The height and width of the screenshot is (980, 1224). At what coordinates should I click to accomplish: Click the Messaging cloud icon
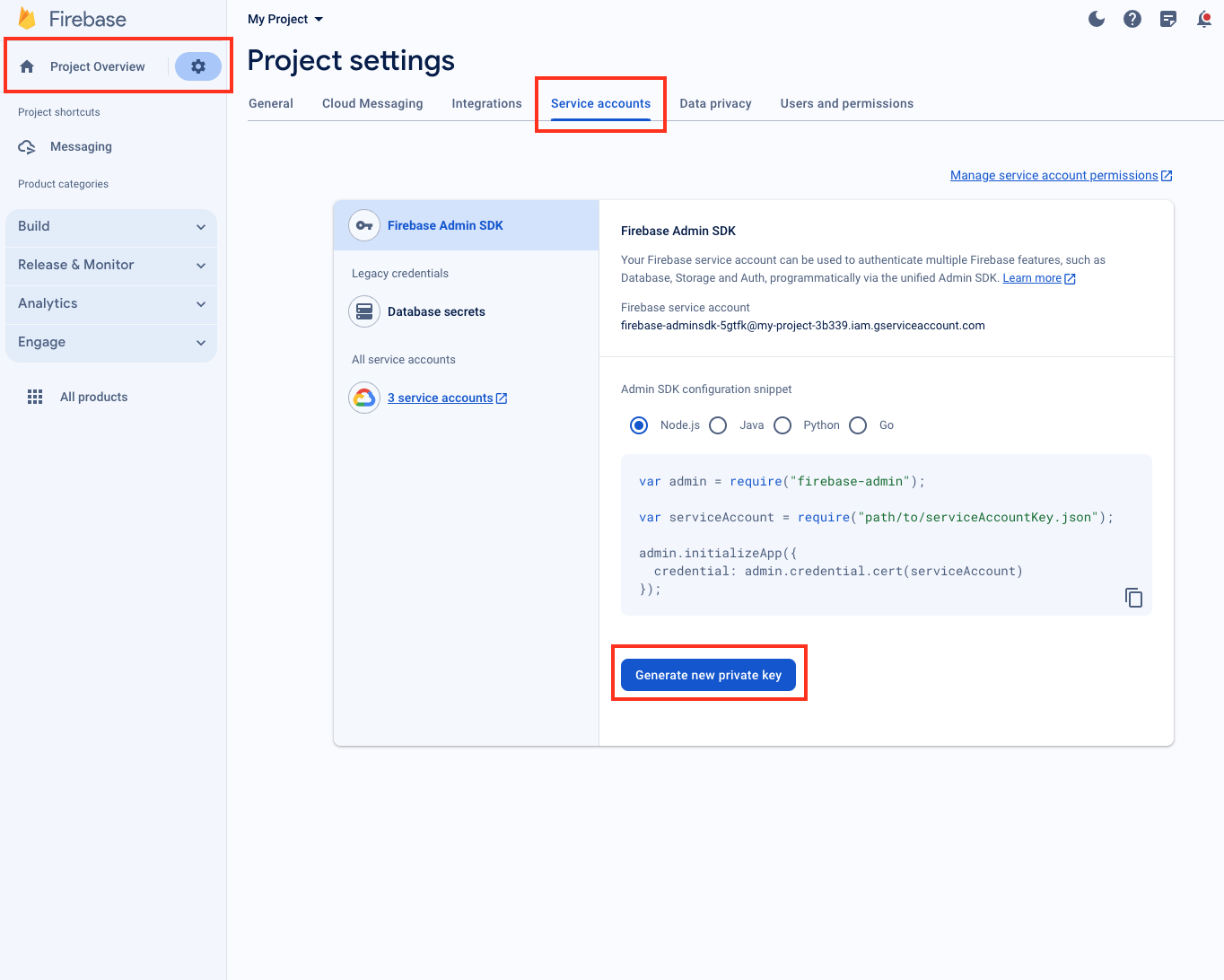[27, 146]
